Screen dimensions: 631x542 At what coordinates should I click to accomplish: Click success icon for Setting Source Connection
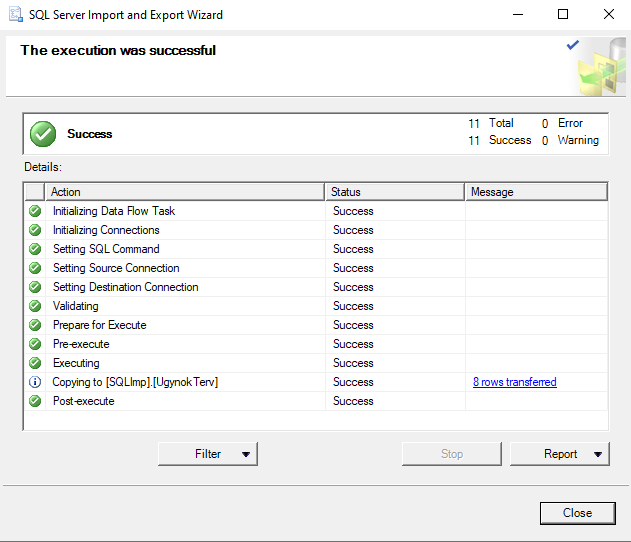coord(35,268)
